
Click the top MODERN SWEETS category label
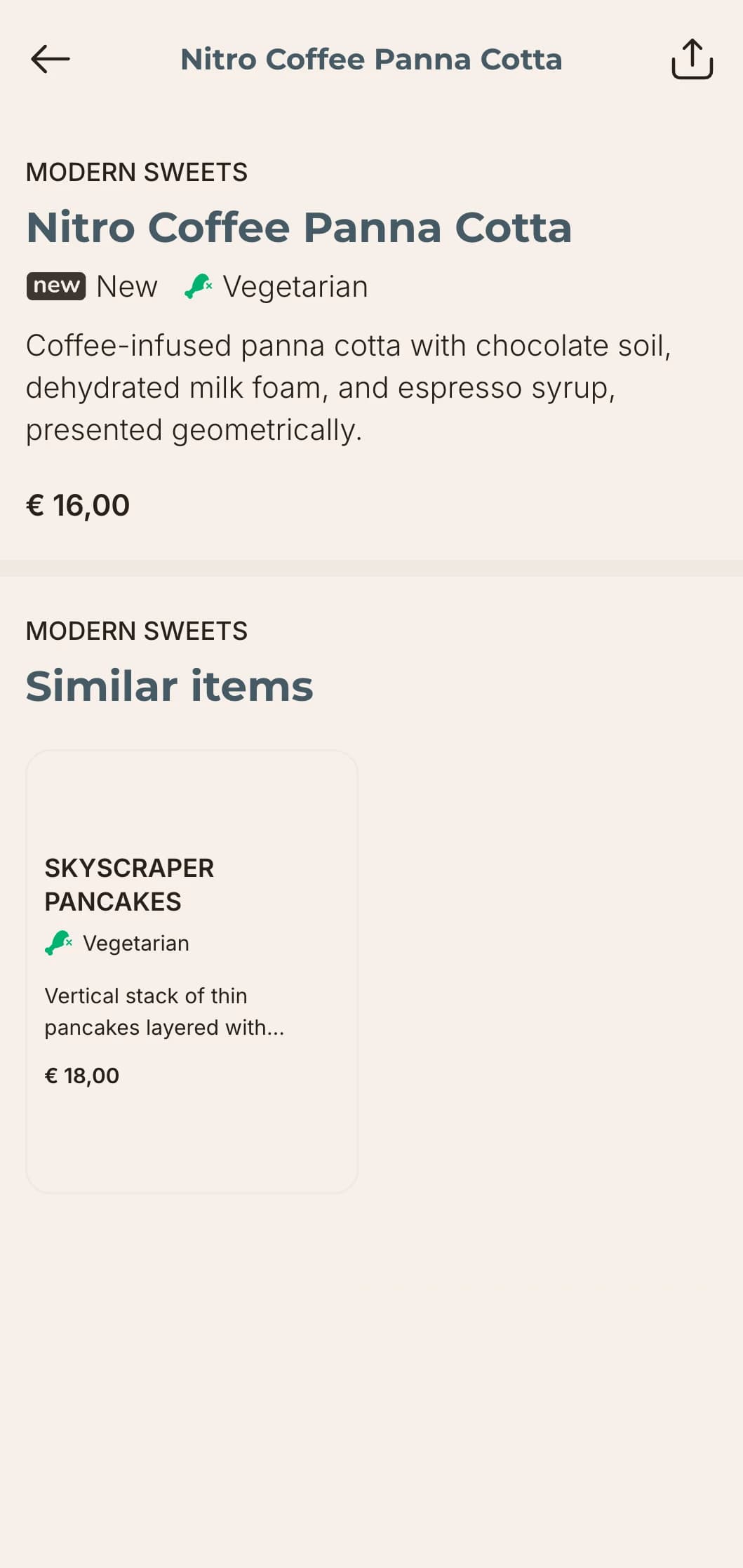(x=137, y=173)
